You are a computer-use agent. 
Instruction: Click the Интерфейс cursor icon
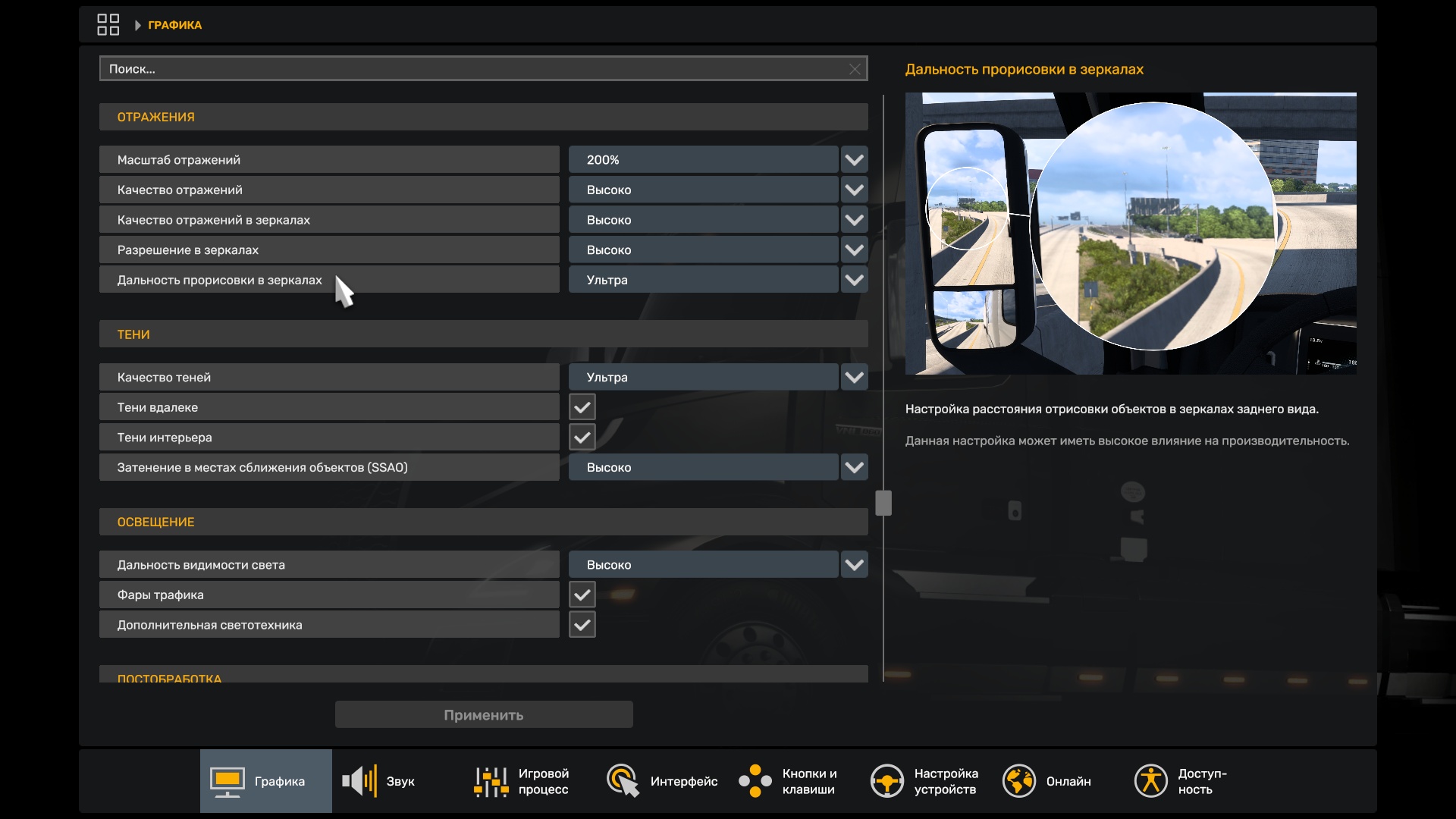pyautogui.click(x=623, y=781)
